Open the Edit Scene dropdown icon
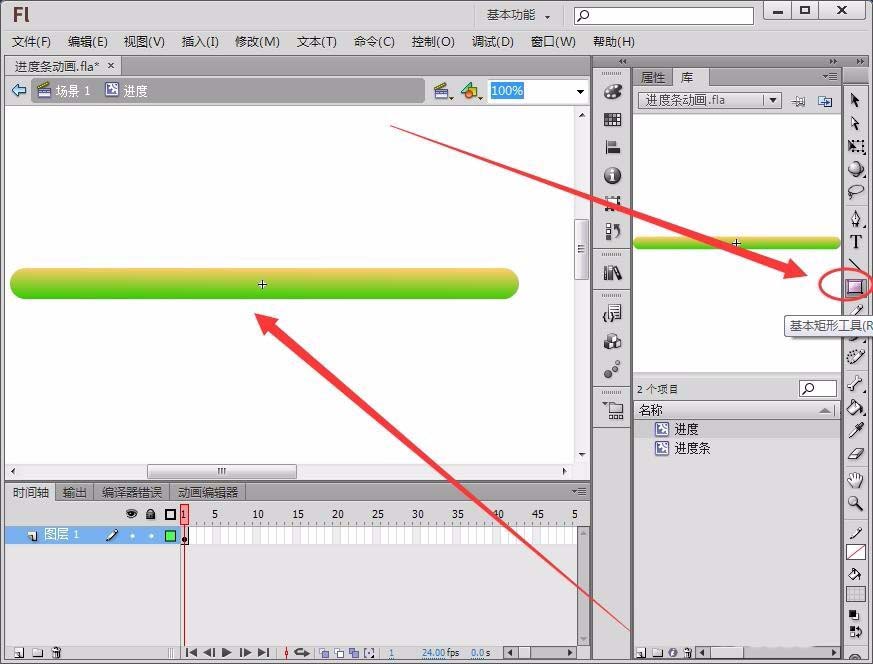 coord(442,91)
